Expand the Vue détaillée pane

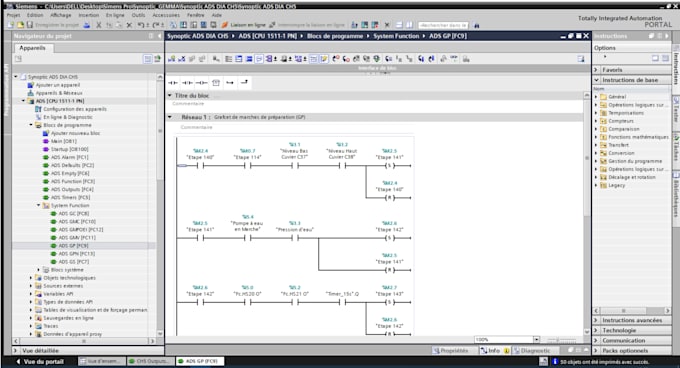(16, 351)
